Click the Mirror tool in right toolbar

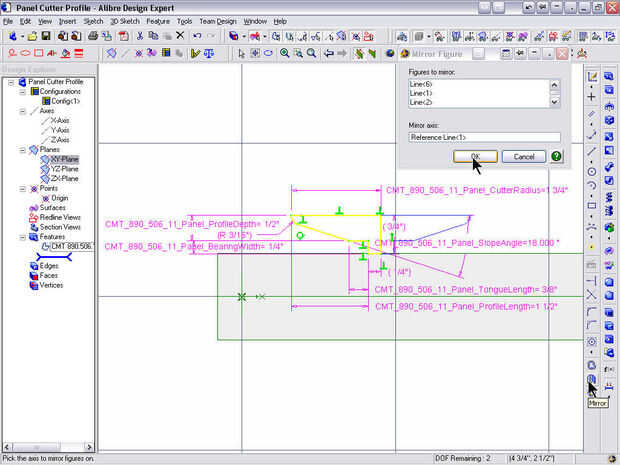click(x=592, y=381)
